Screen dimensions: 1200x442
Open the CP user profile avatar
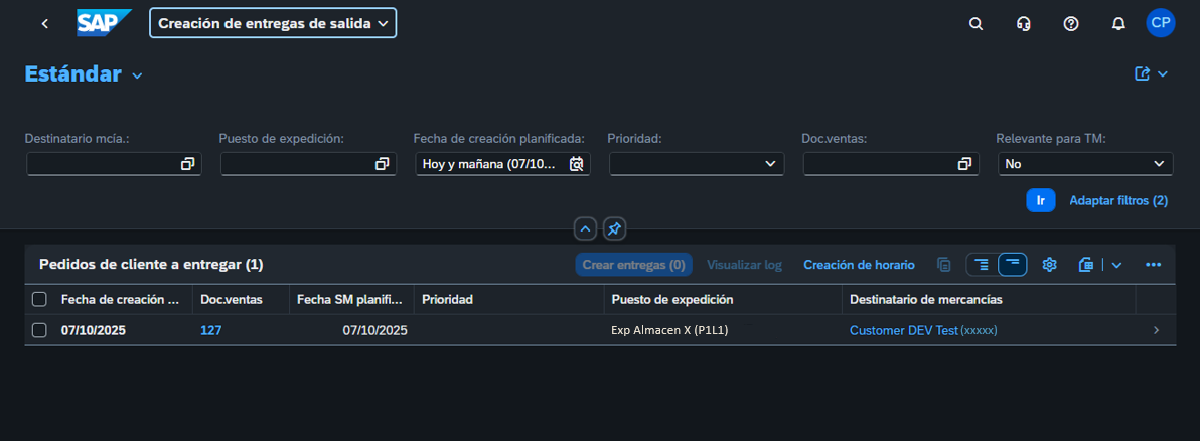pyautogui.click(x=1160, y=23)
